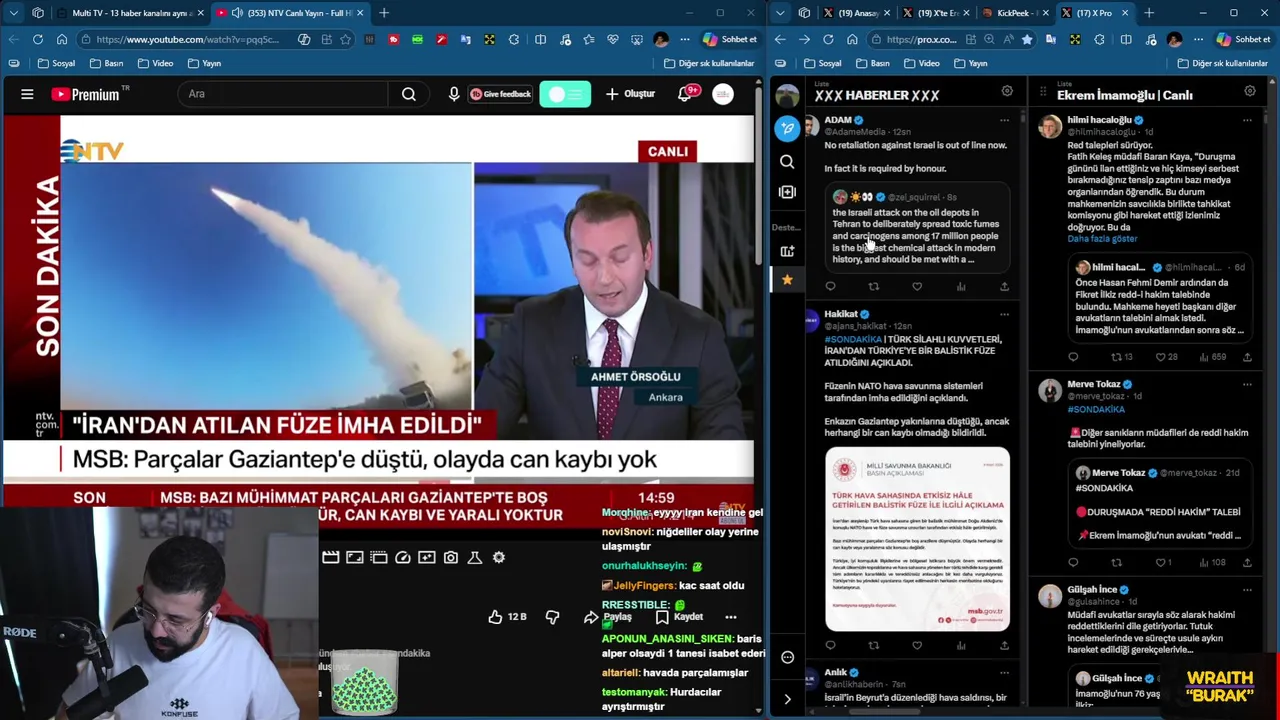Viewport: 1280px width, 720px height.
Task: Repost the ADAM post
Action: (874, 287)
